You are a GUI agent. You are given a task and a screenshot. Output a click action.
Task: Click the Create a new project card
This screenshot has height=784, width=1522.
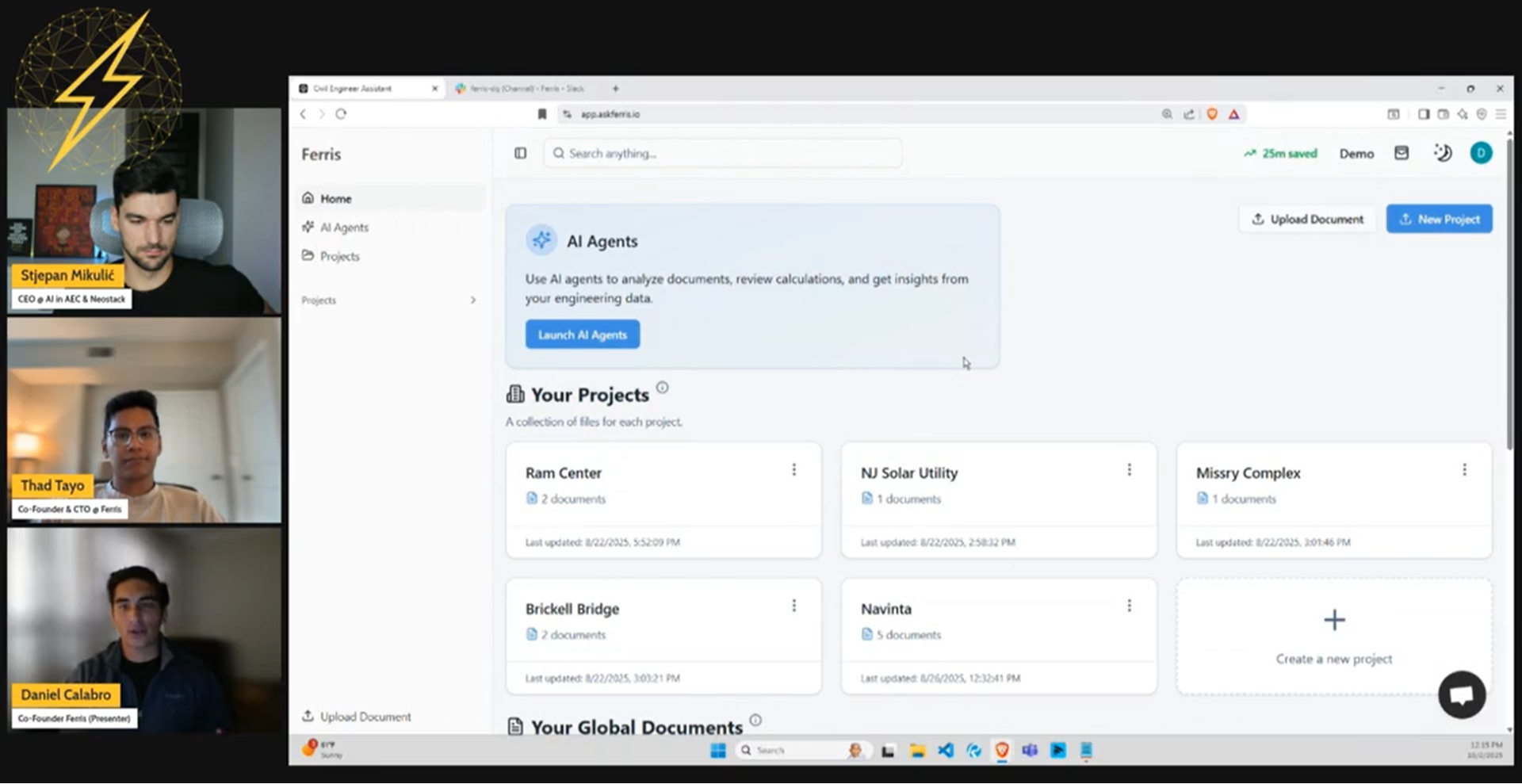click(x=1334, y=637)
